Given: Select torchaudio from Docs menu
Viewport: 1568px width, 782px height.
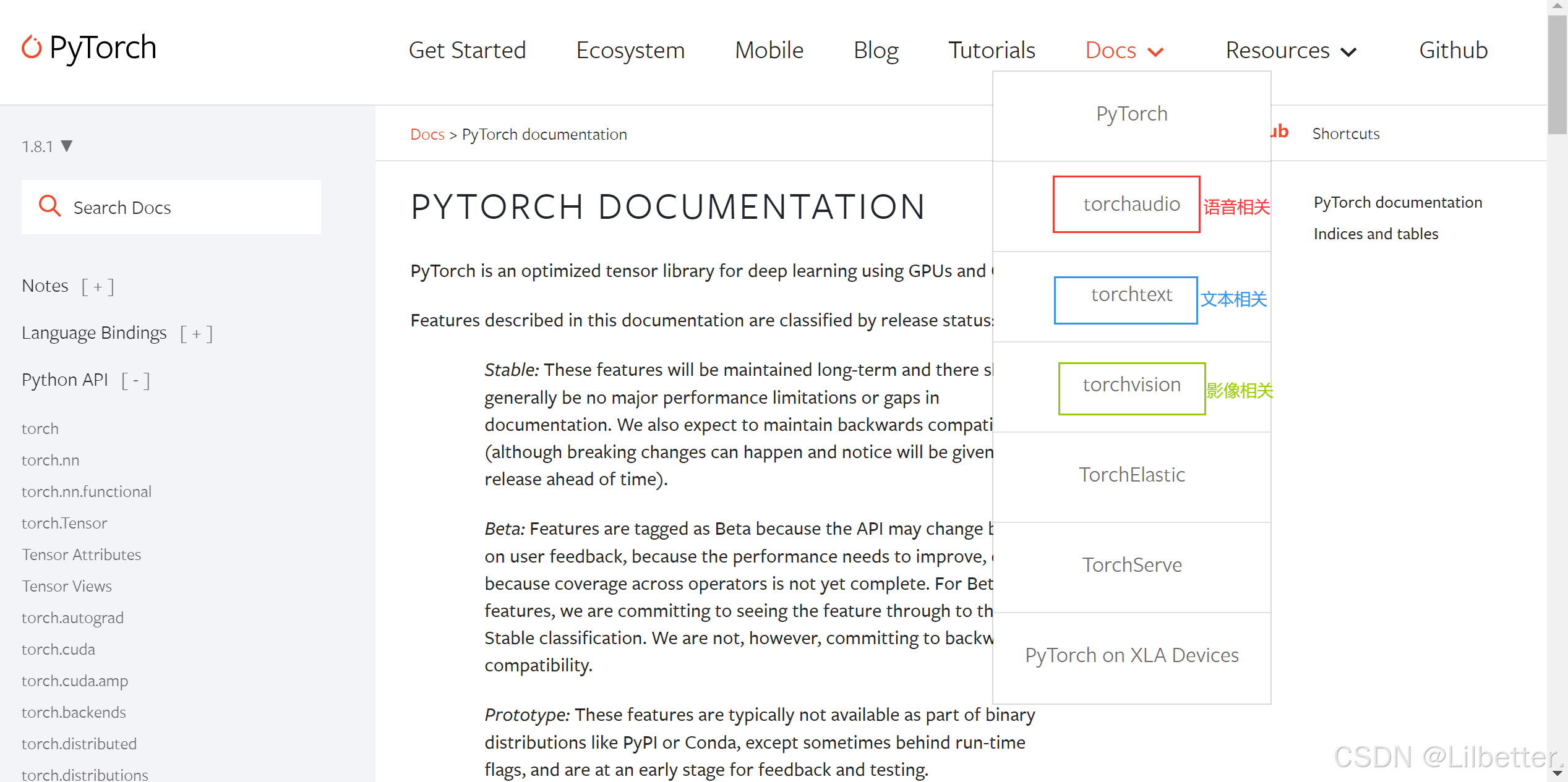Looking at the screenshot, I should point(1131,204).
